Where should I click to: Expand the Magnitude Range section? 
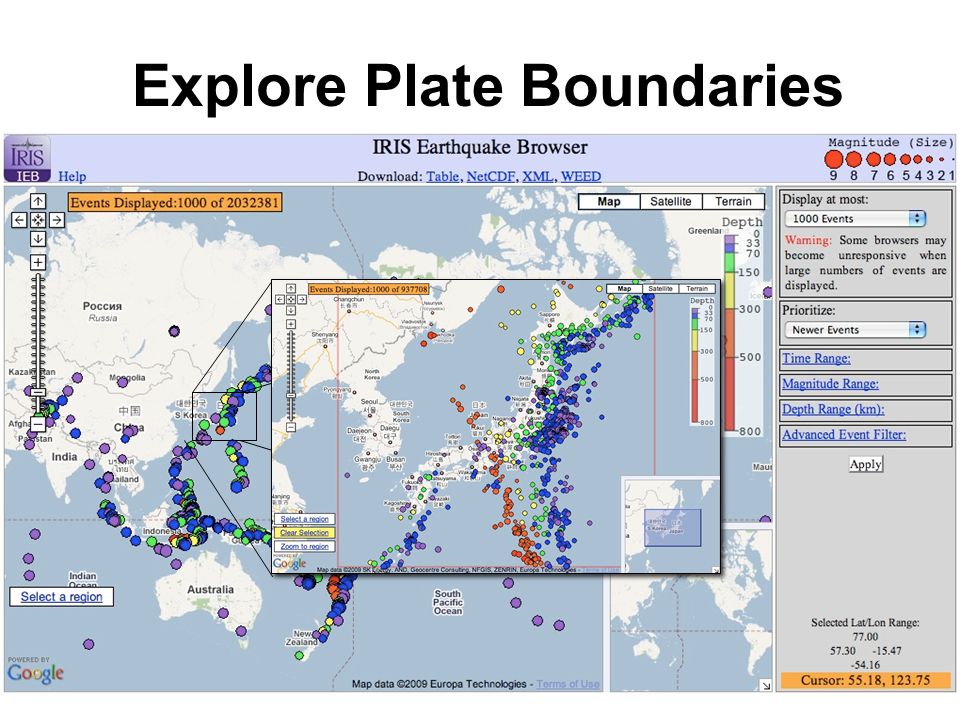830,383
